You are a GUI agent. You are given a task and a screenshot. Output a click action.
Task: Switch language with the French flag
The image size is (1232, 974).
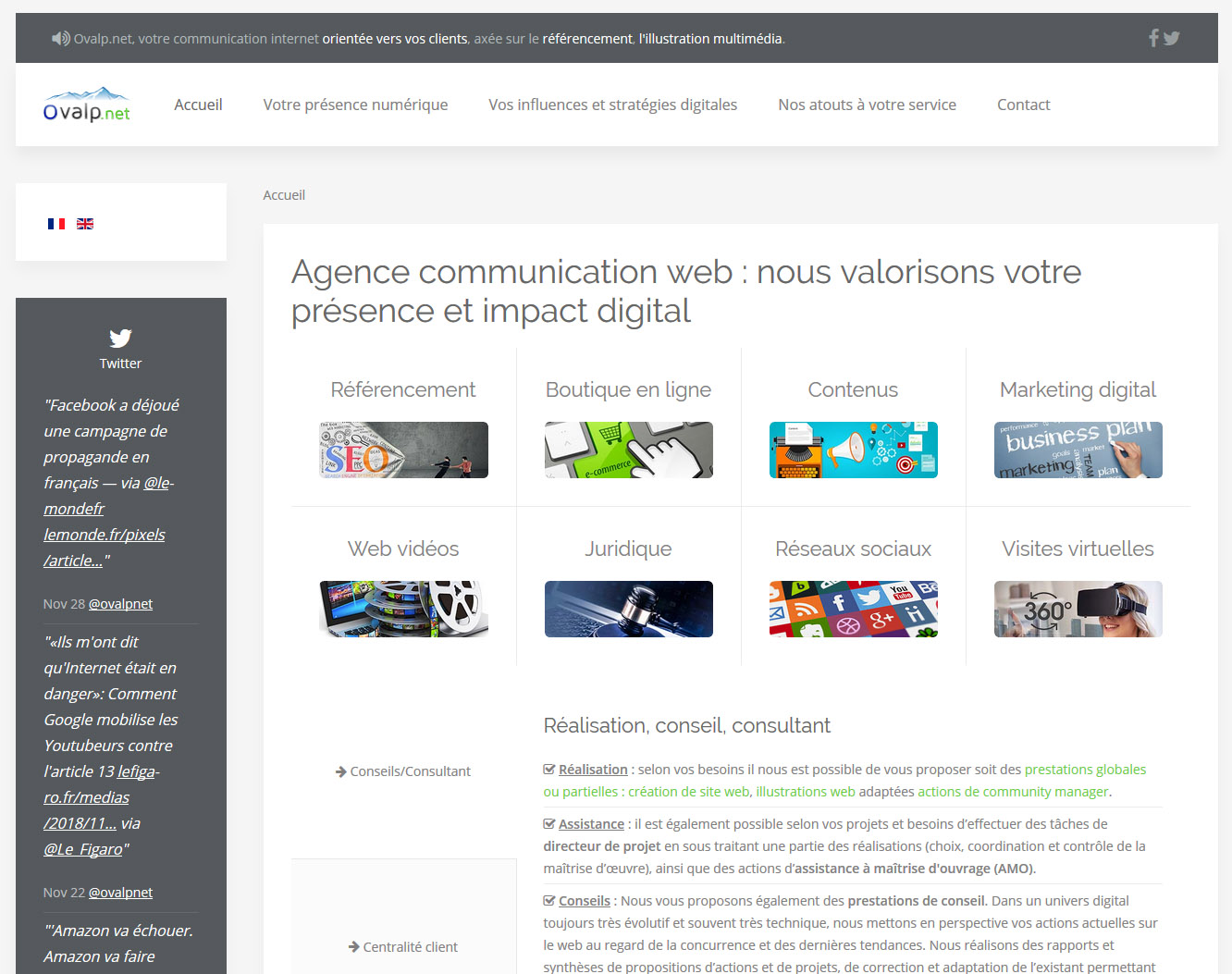(56, 224)
